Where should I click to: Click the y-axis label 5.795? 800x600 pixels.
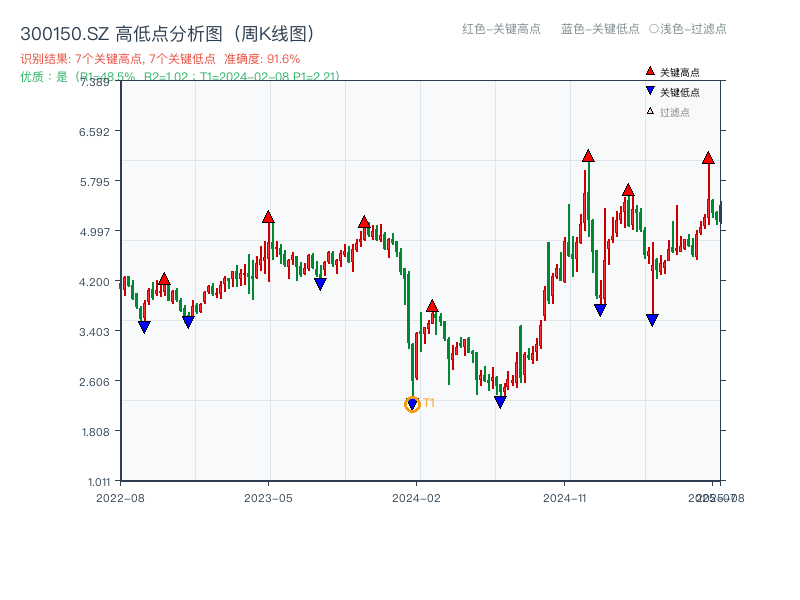point(94,182)
